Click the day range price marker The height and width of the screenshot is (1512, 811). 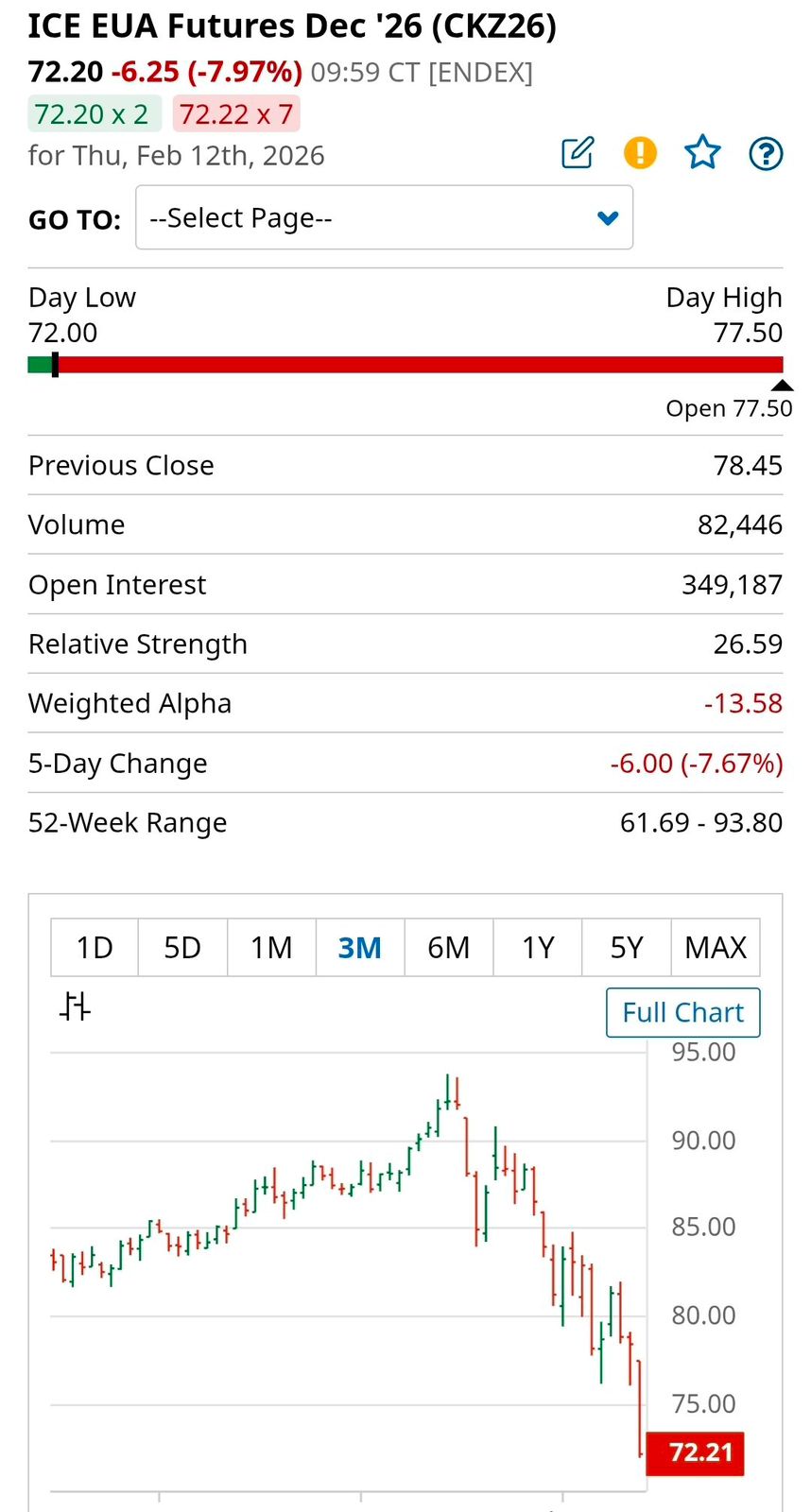55,365
